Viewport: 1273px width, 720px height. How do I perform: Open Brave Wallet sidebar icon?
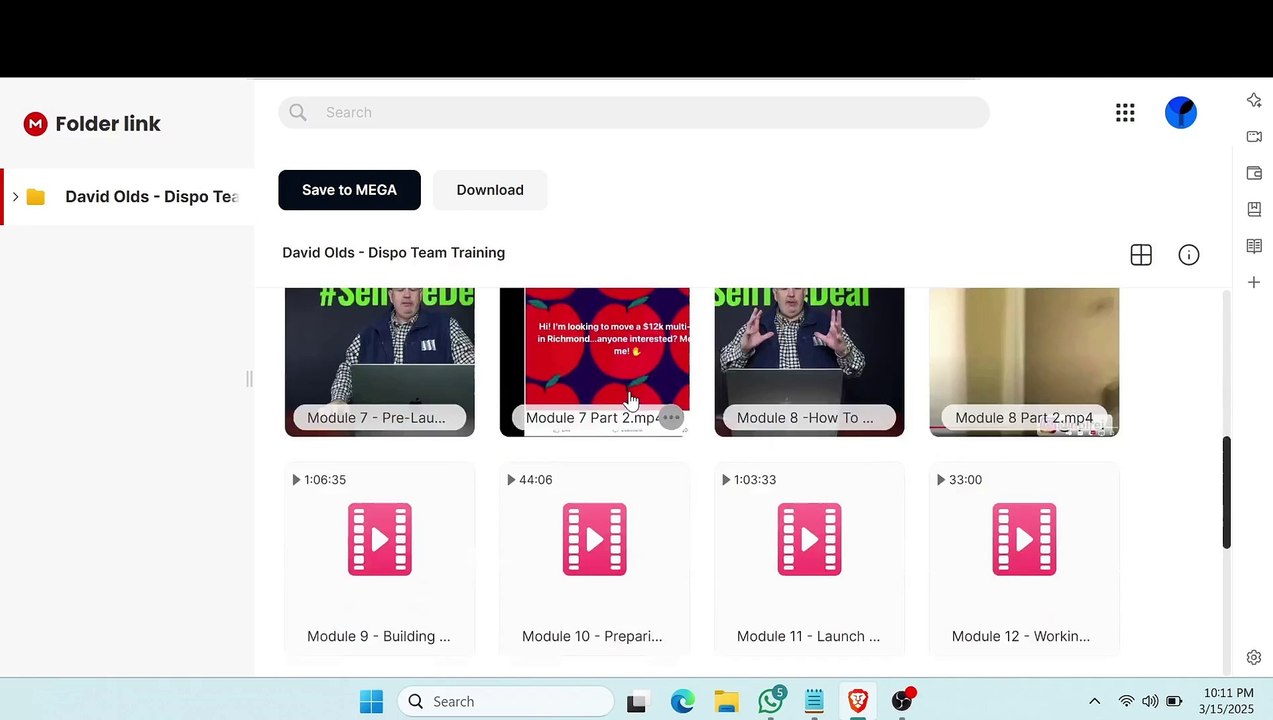click(x=1254, y=173)
